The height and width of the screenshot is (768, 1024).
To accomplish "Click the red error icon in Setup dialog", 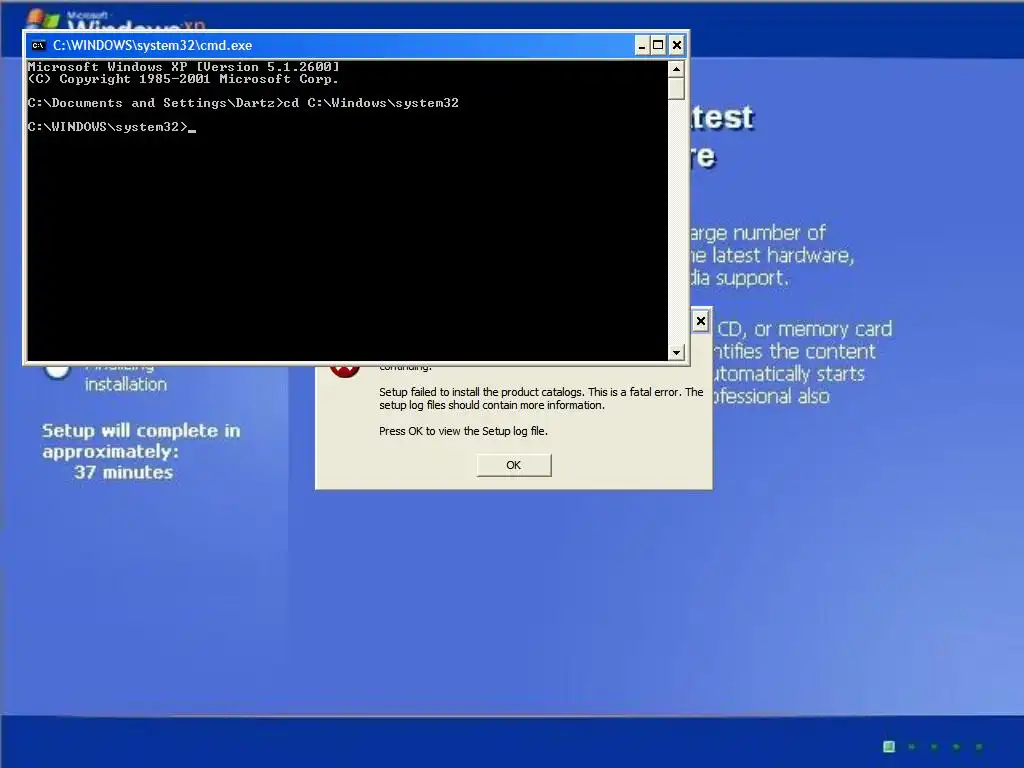I will 345,370.
